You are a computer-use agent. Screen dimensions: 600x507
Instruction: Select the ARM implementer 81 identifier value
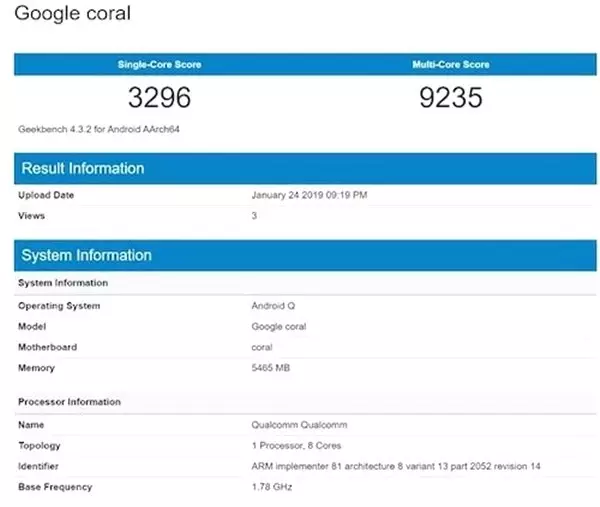click(x=396, y=466)
